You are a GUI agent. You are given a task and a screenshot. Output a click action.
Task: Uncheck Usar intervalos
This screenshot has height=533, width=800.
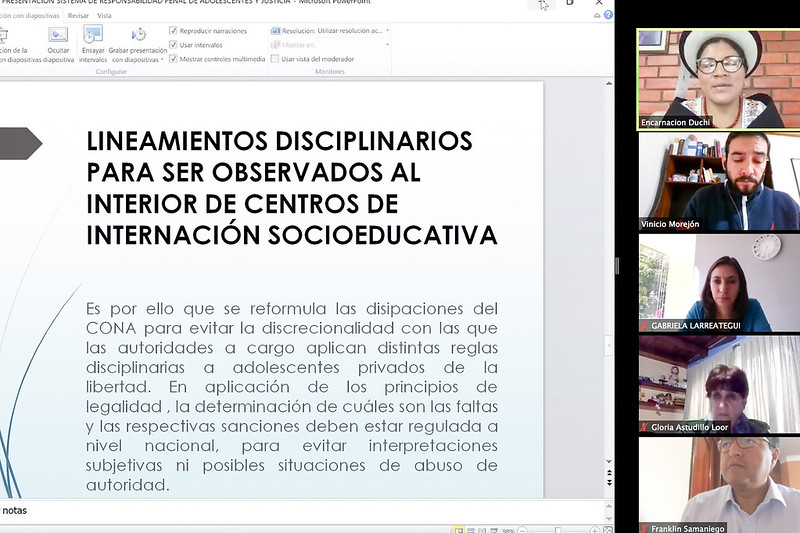coord(173,45)
